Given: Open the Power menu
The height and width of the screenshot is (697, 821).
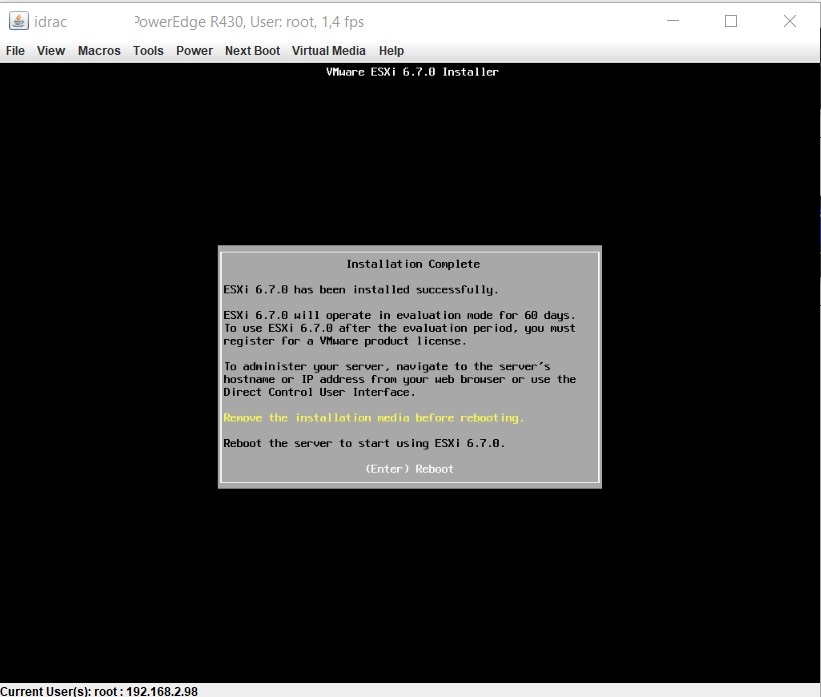Looking at the screenshot, I should tap(194, 51).
